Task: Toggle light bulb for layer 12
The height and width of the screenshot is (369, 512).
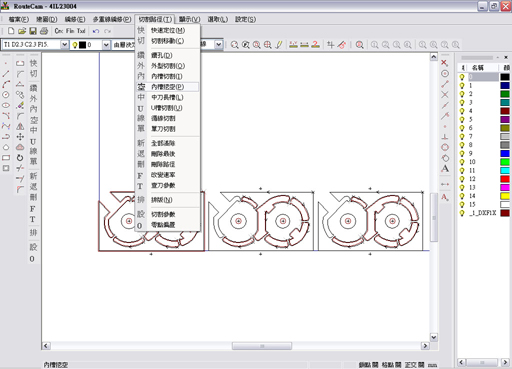Action: [x=462, y=179]
